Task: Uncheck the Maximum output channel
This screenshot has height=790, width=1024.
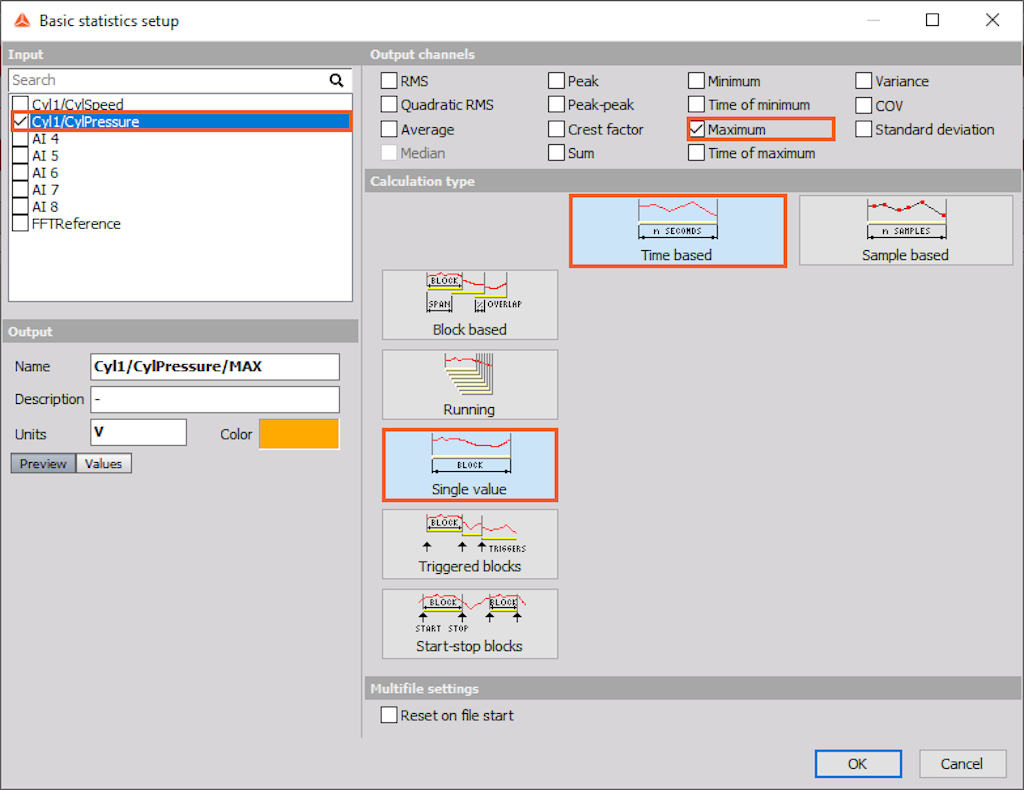Action: (697, 129)
